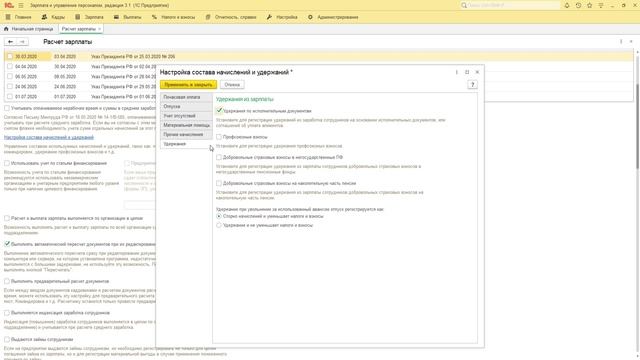
Task: Switch to the Почасовая оплата tab
Action: (186, 97)
